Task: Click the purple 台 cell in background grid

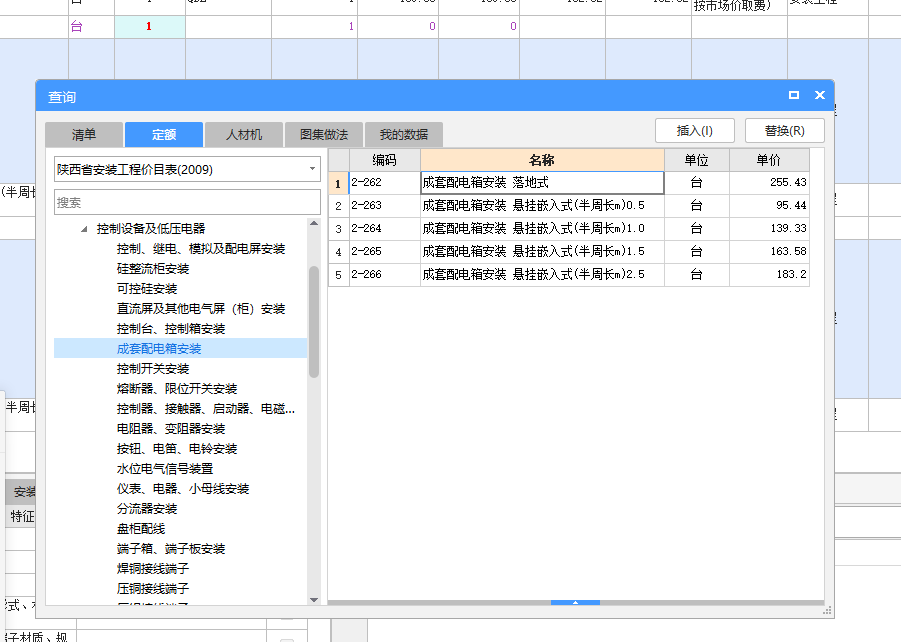Action: pyautogui.click(x=91, y=26)
